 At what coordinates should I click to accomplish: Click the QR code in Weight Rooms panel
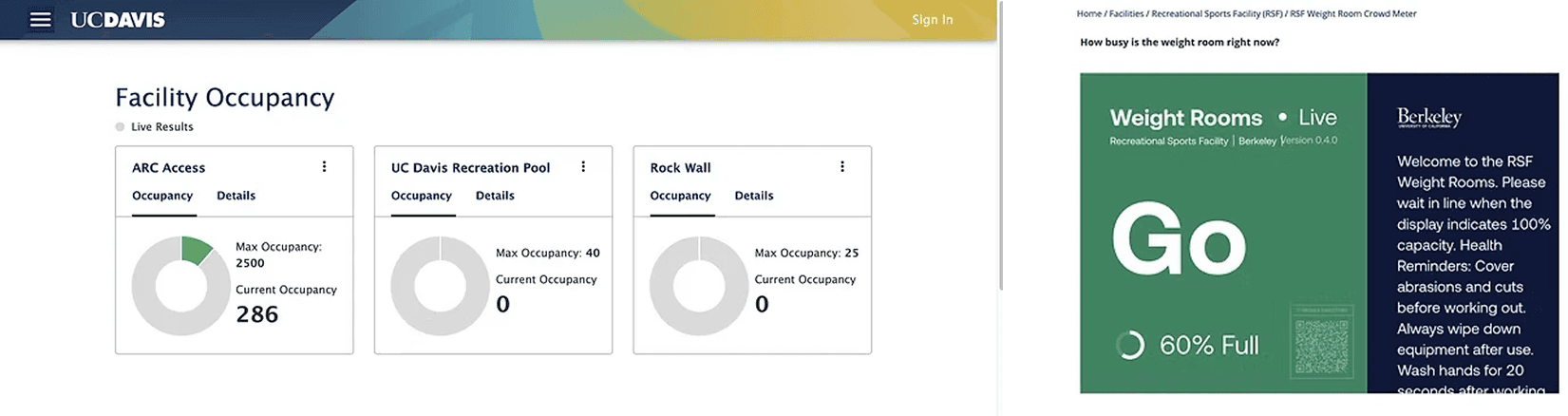pos(1321,347)
